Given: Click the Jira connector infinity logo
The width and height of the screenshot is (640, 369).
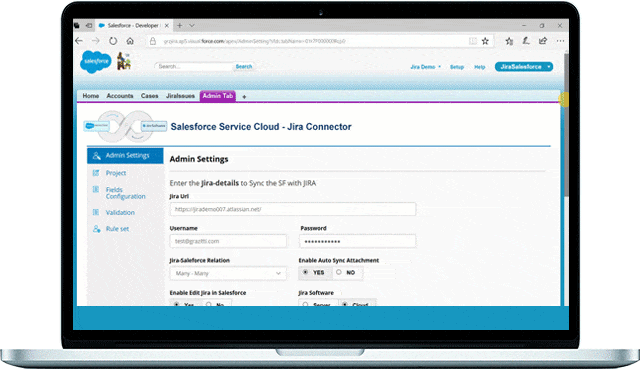Looking at the screenshot, I should coord(125,126).
